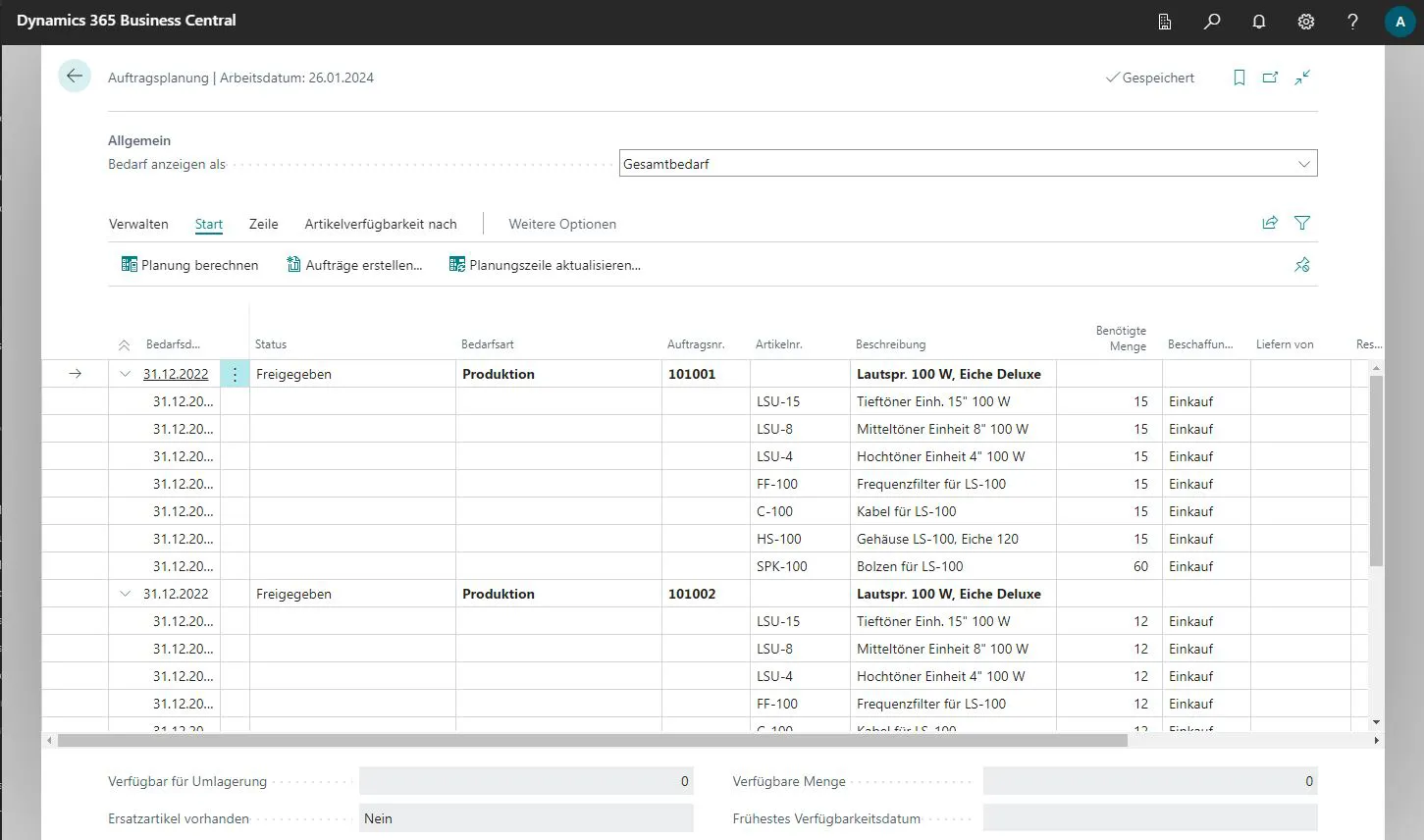Open page in new window icon
Viewport: 1424px width, 840px height.
coord(1271,78)
